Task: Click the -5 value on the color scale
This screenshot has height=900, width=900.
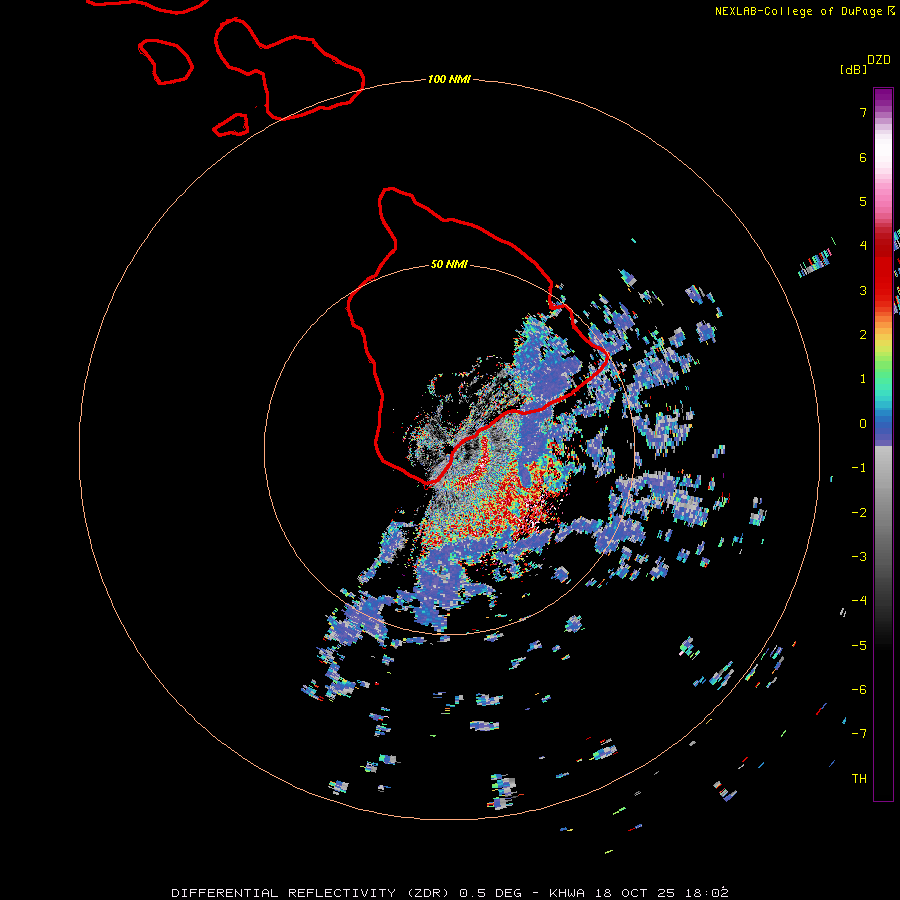Action: click(x=859, y=646)
